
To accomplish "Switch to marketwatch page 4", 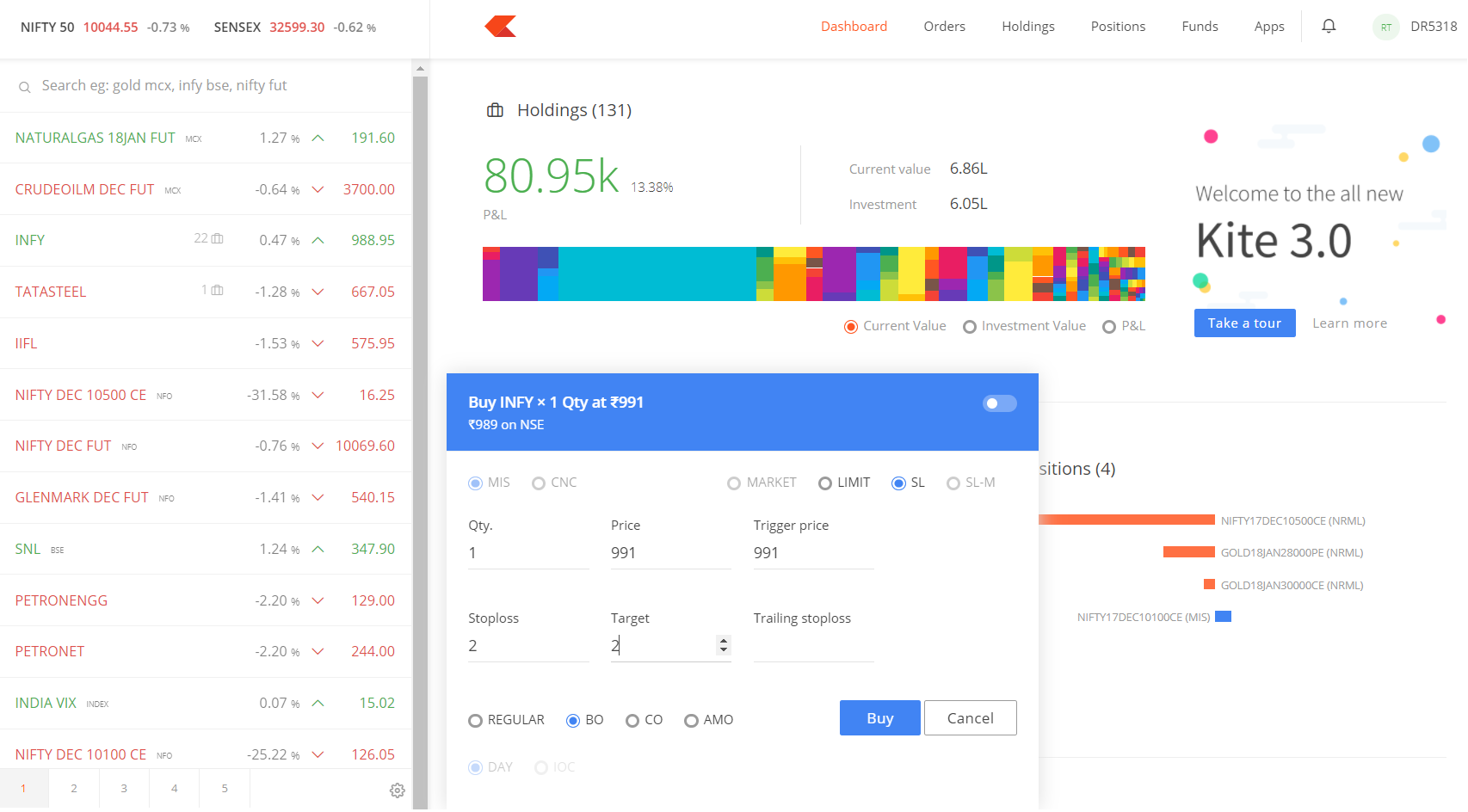I will click(175, 789).
